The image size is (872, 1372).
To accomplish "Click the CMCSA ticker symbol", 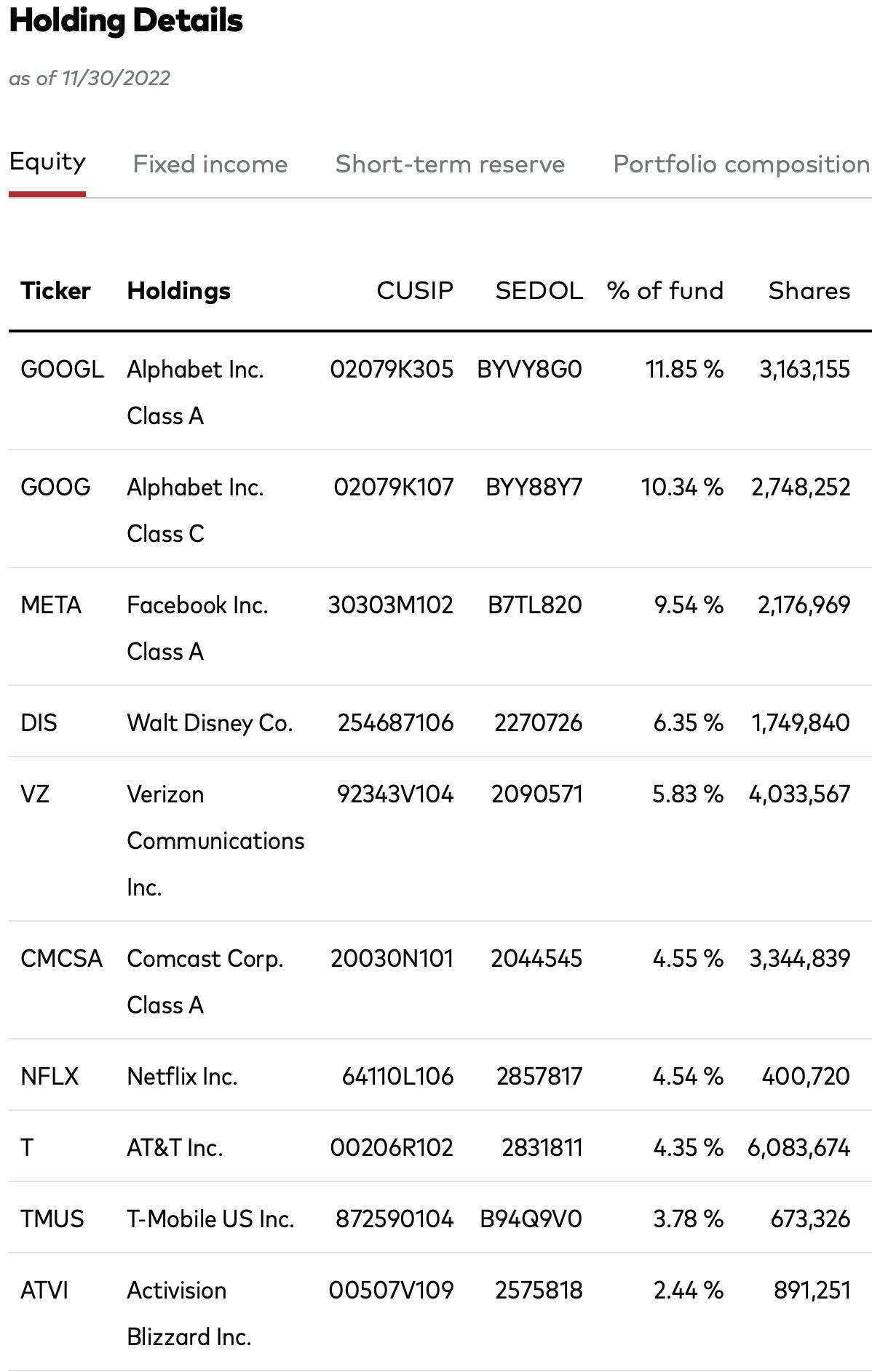I will point(61,958).
